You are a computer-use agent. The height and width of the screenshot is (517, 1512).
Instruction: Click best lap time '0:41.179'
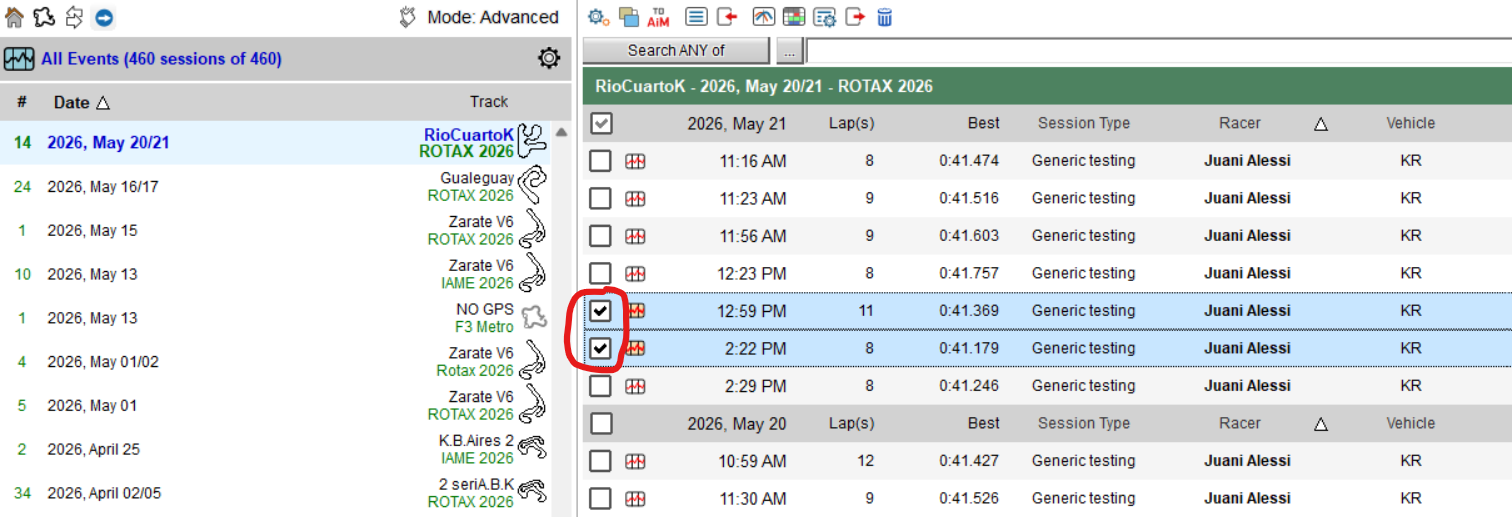click(969, 348)
